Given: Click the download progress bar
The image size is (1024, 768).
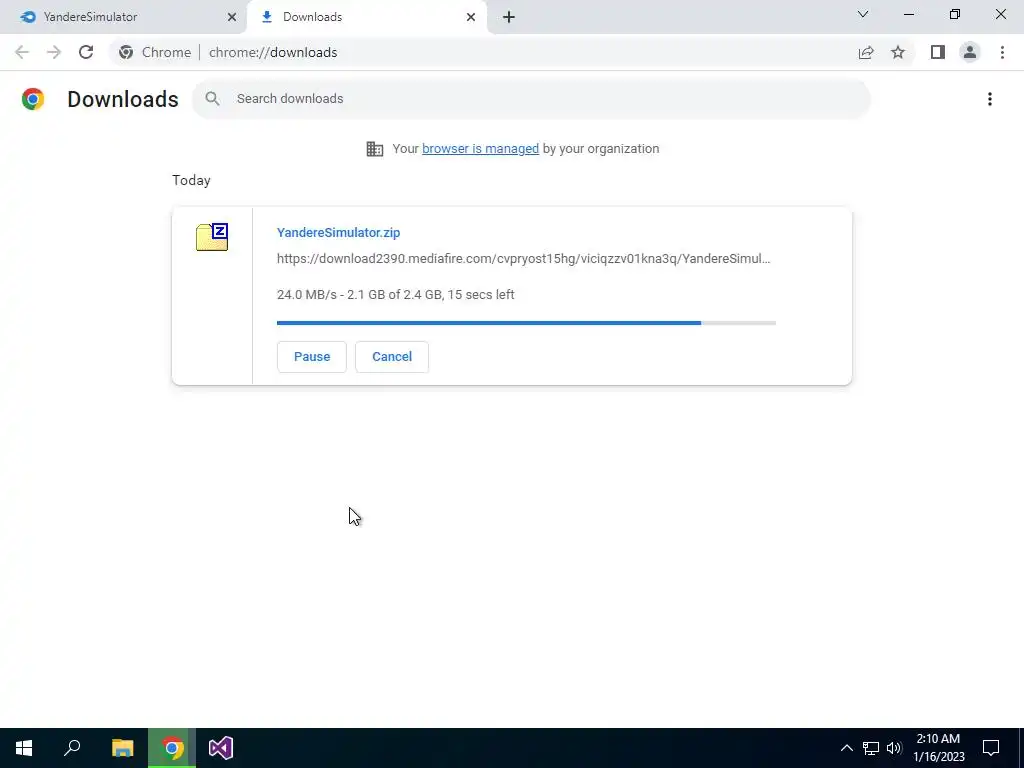Looking at the screenshot, I should pyautogui.click(x=526, y=323).
